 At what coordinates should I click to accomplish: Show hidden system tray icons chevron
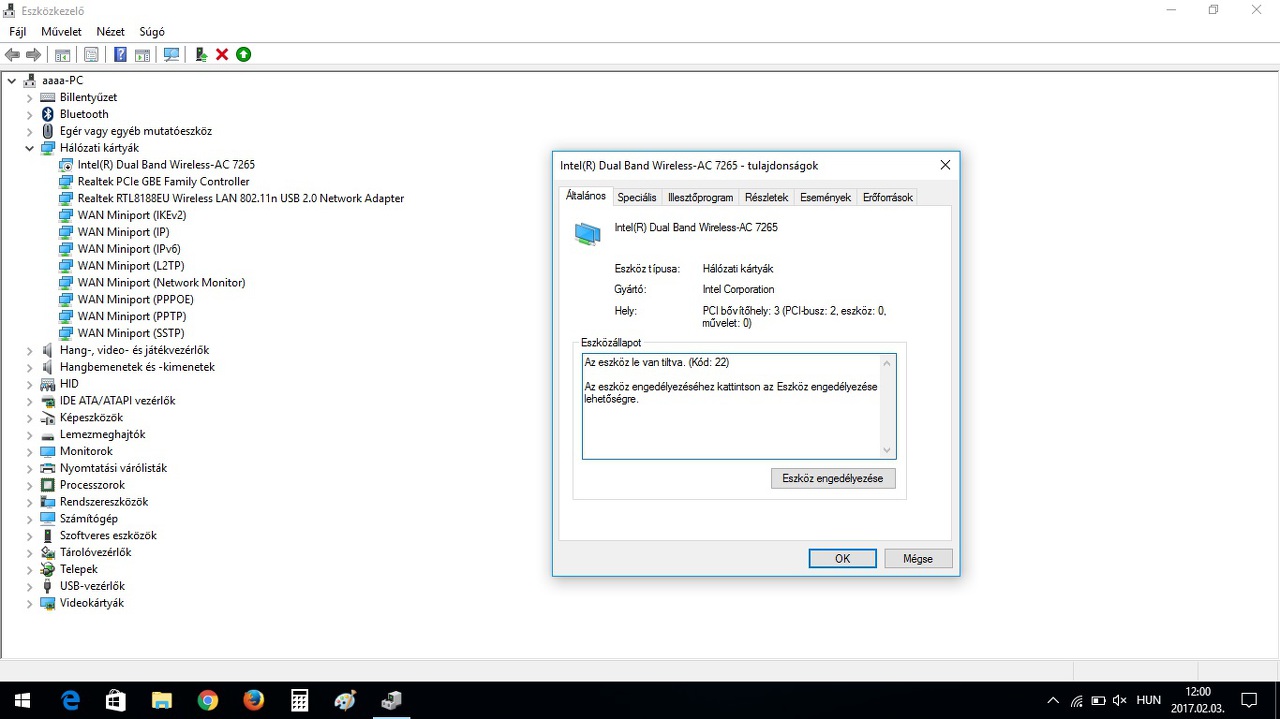[x=1052, y=700]
